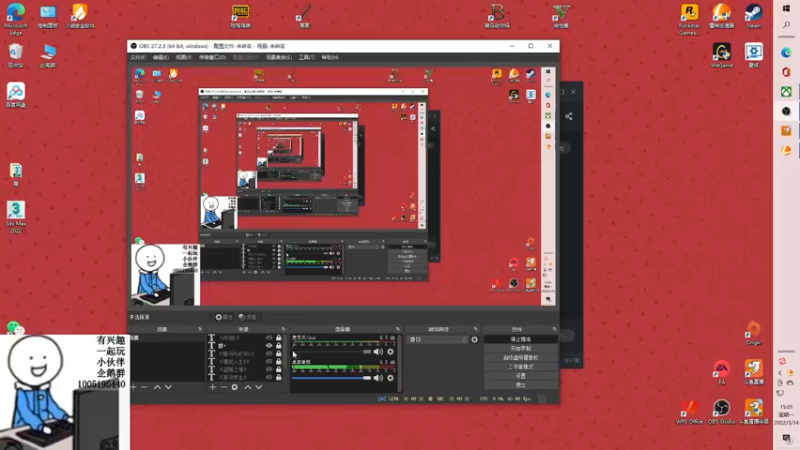Click the Stop Streaming button
This screenshot has height=450, width=800.
tap(520, 339)
